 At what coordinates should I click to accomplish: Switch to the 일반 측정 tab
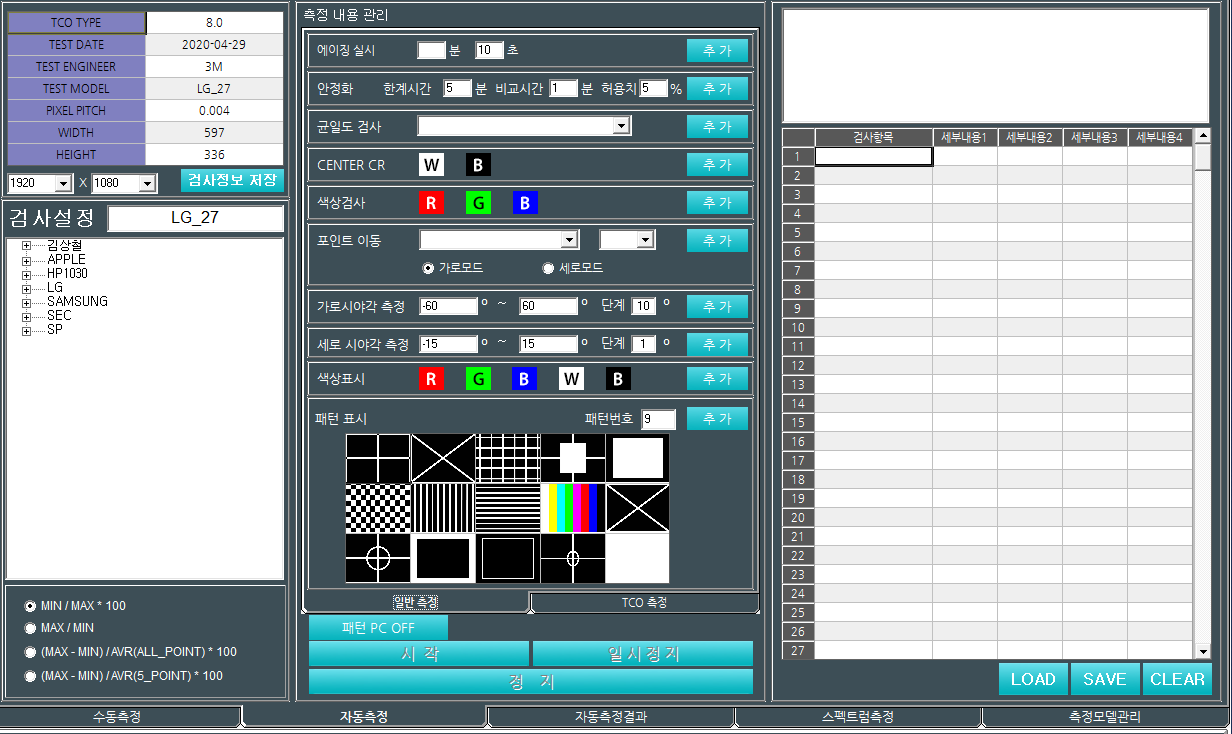[x=416, y=602]
